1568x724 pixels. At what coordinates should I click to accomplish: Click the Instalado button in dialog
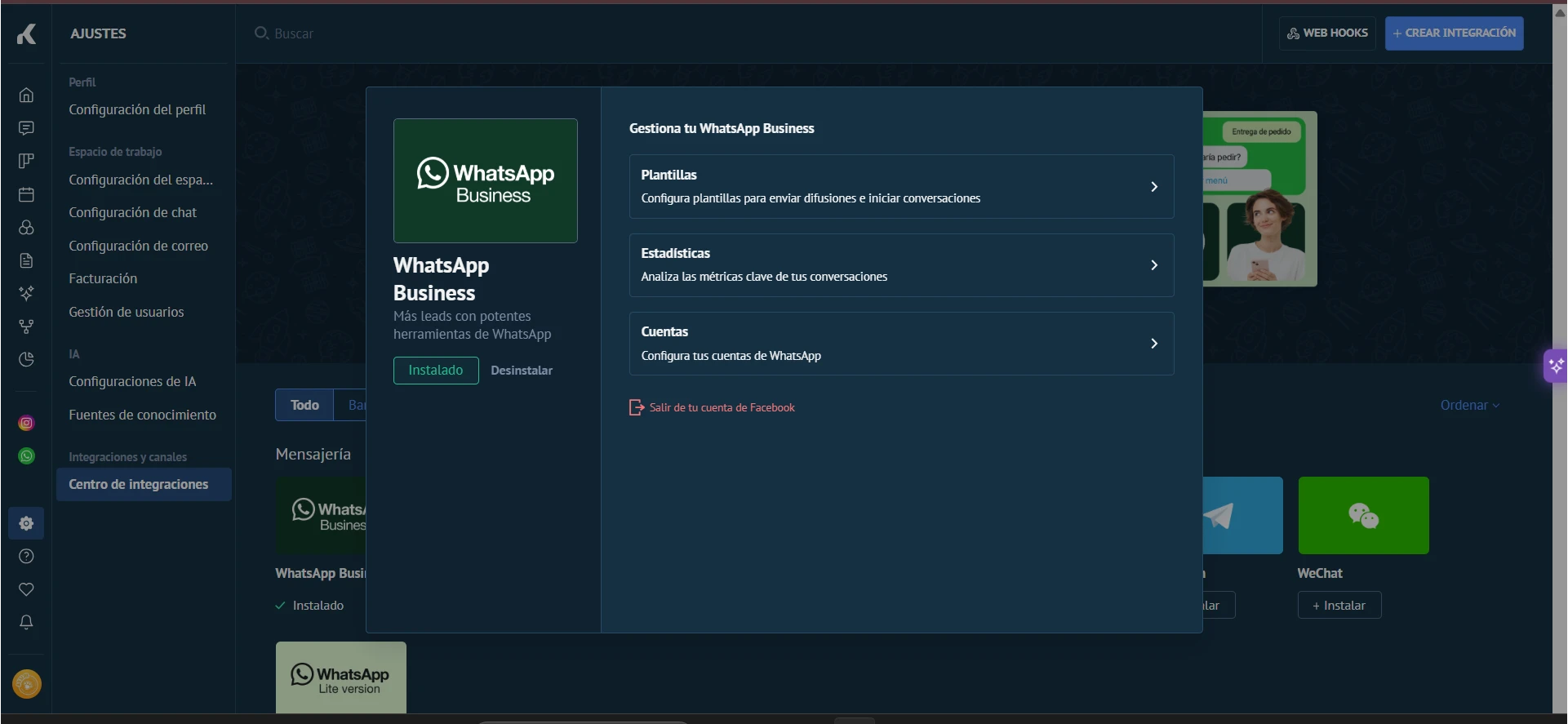(x=436, y=371)
